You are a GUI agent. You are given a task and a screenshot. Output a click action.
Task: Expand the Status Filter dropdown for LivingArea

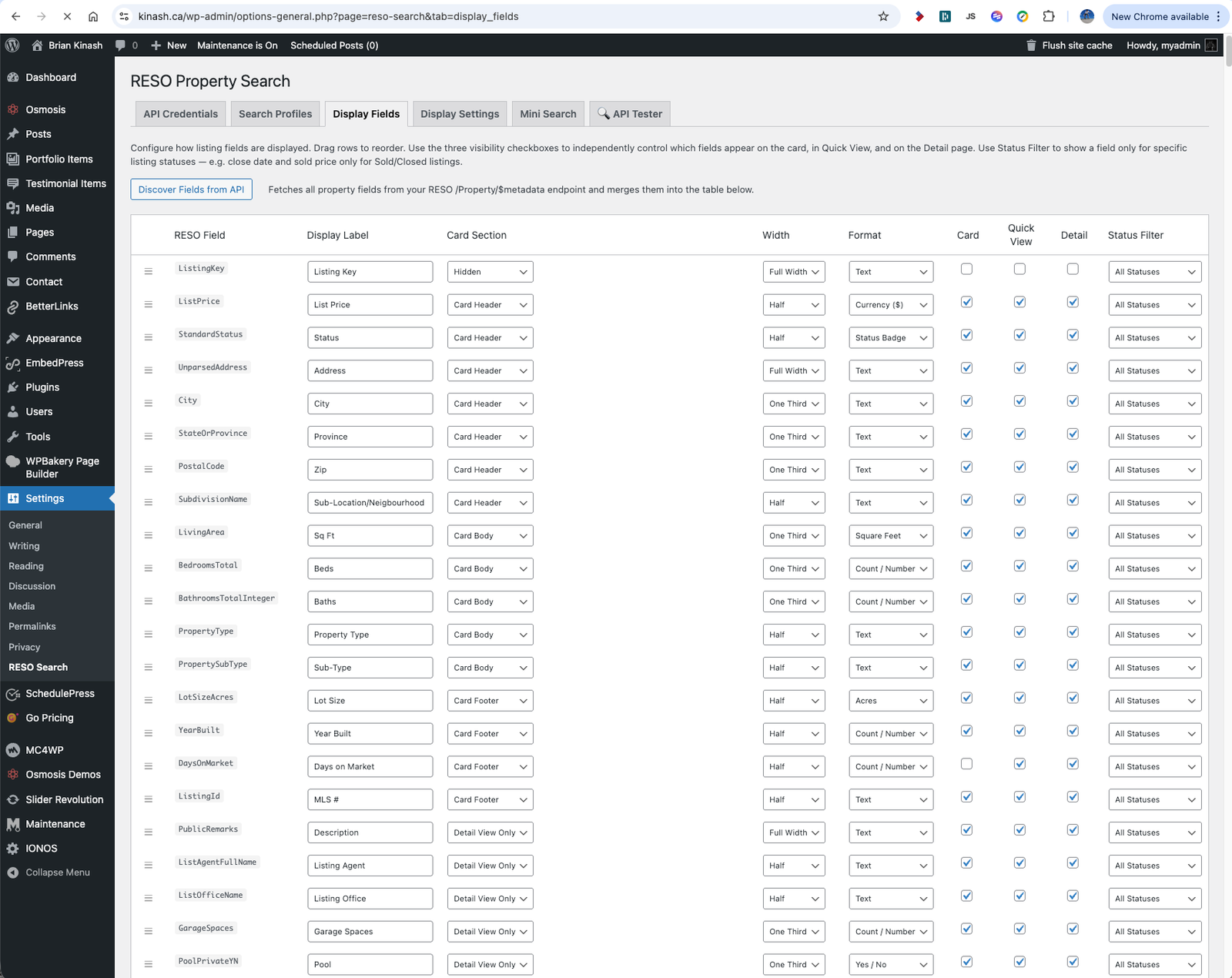coord(1154,536)
